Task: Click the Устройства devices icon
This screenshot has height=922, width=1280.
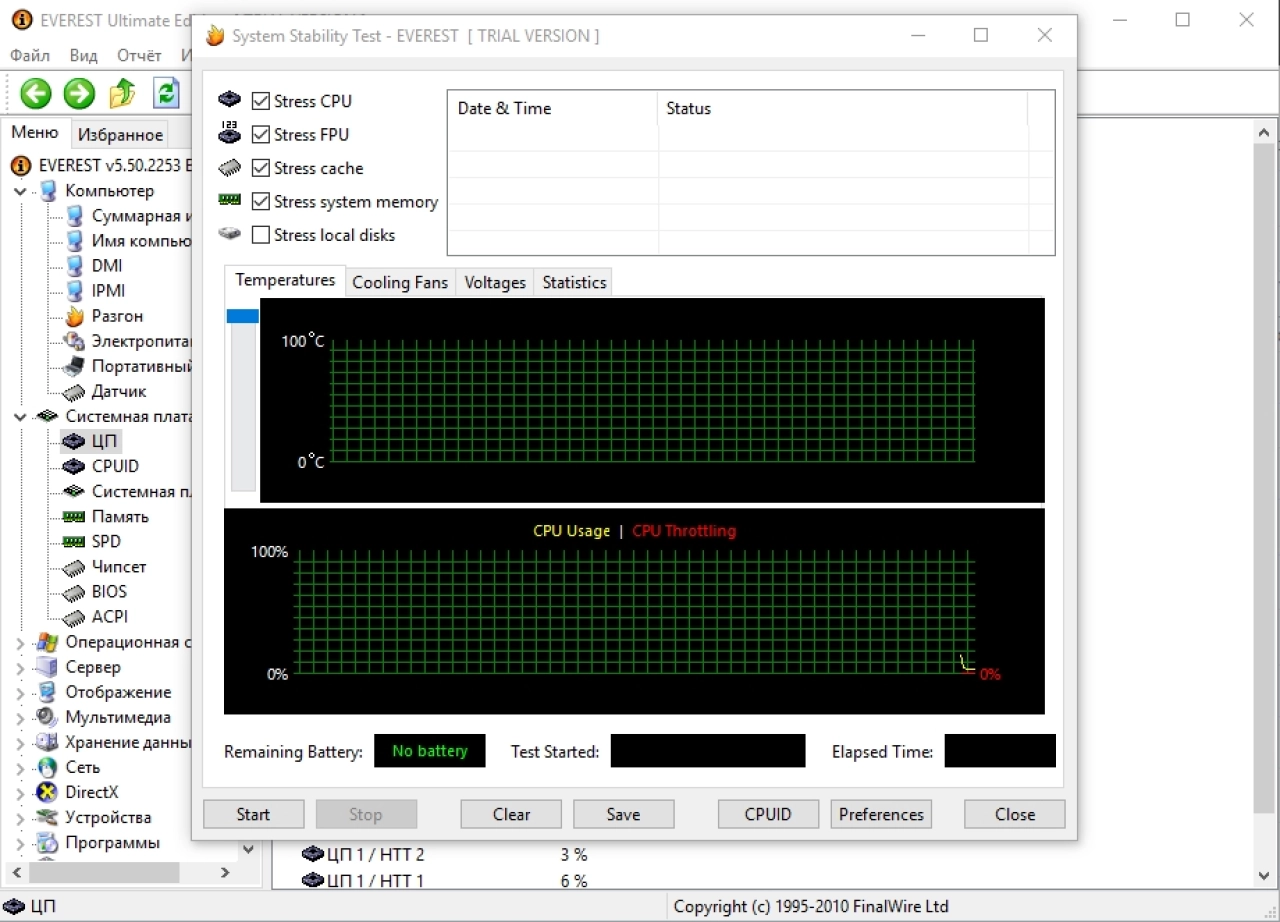Action: pos(47,818)
